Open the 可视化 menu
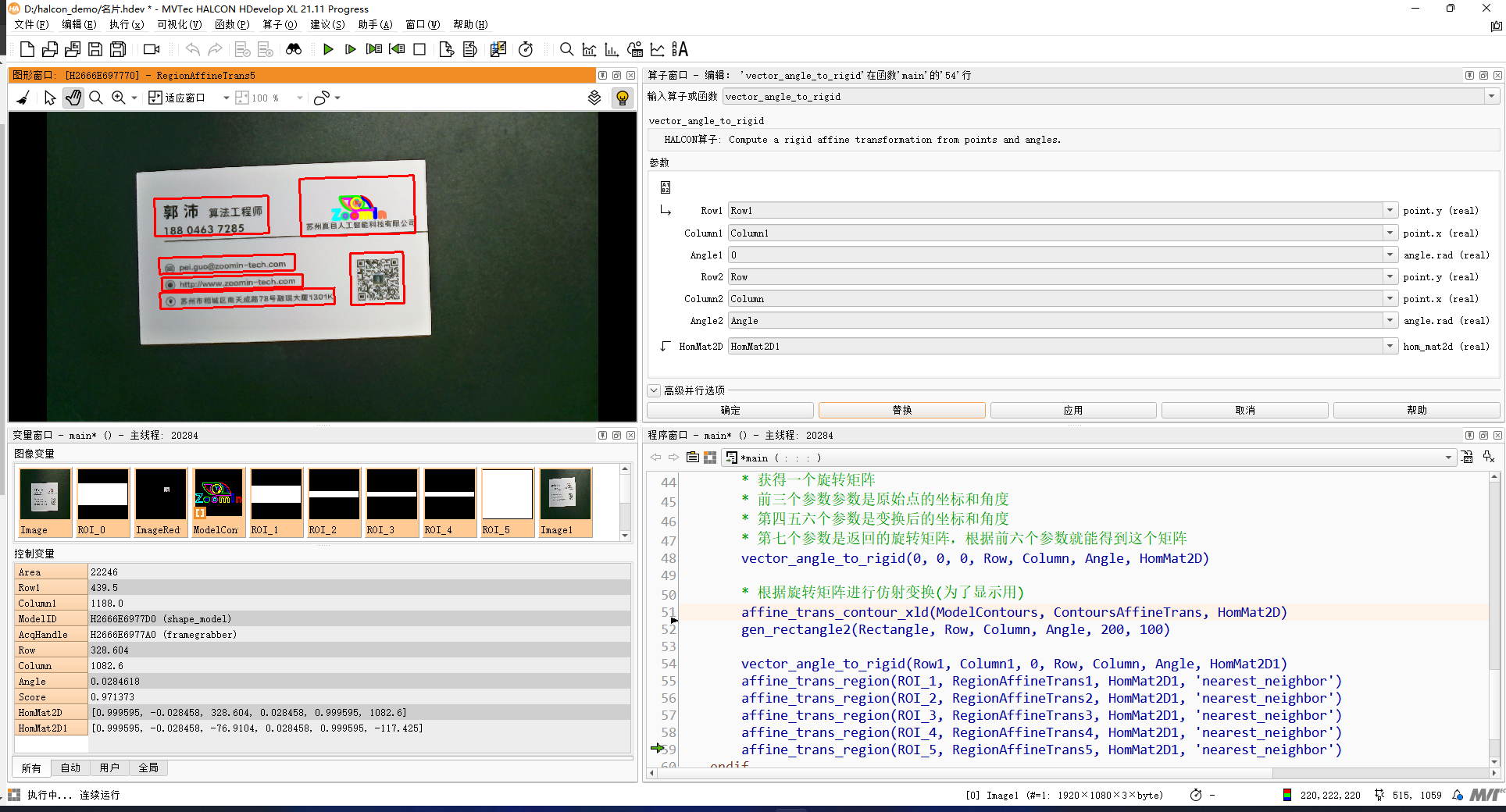Viewport: 1506px width, 812px height. pyautogui.click(x=180, y=24)
